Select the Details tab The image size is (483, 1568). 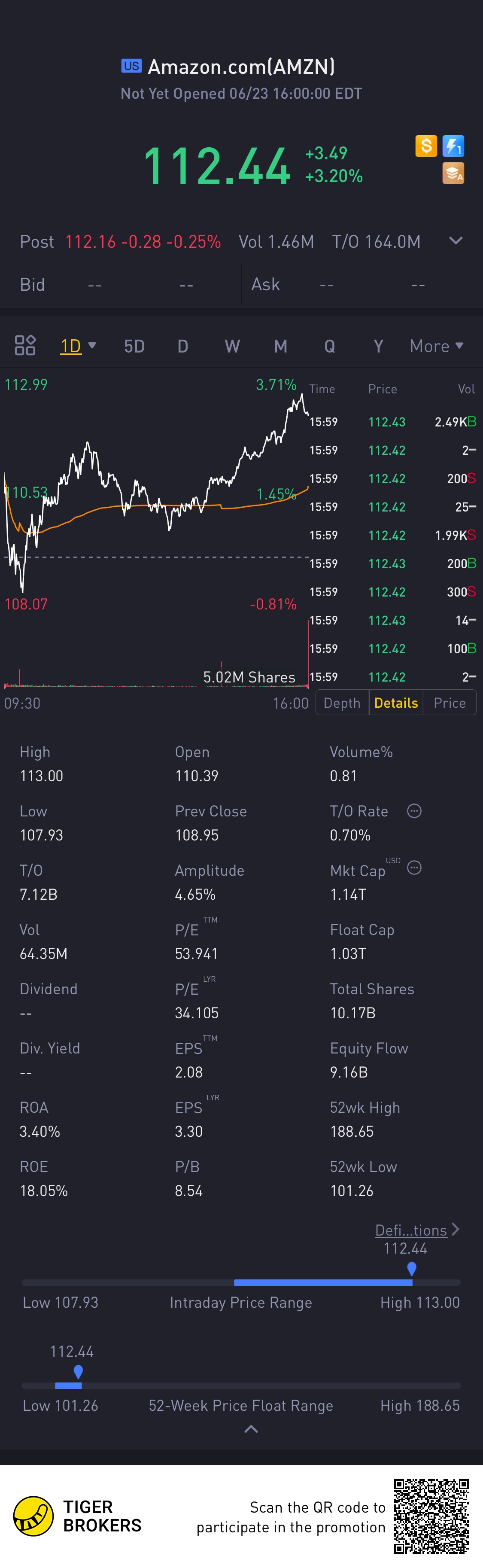[x=396, y=703]
